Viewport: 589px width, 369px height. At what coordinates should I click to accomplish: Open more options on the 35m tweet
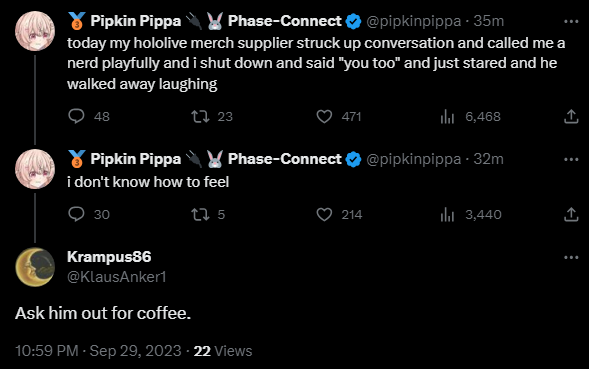coord(571,22)
